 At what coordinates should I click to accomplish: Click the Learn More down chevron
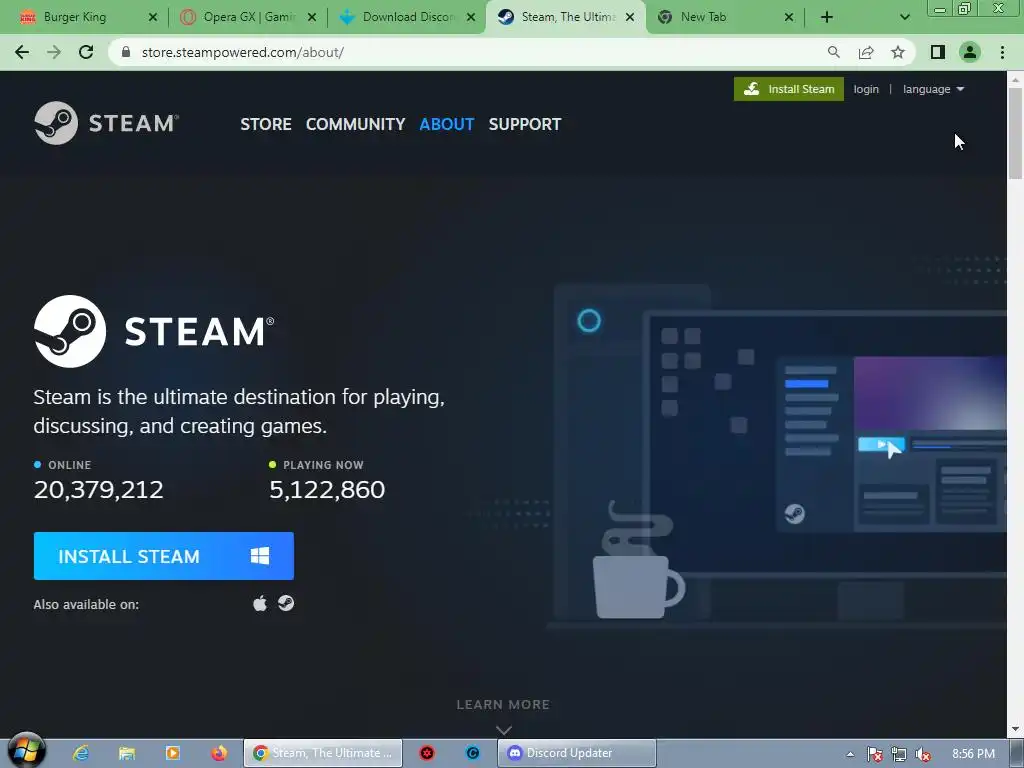504,729
